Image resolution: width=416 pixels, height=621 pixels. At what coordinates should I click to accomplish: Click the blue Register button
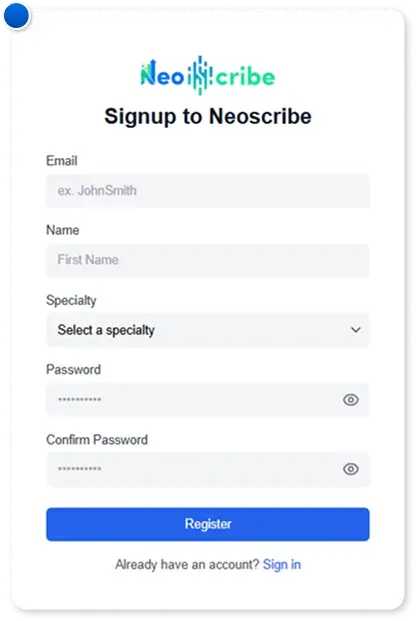208,524
